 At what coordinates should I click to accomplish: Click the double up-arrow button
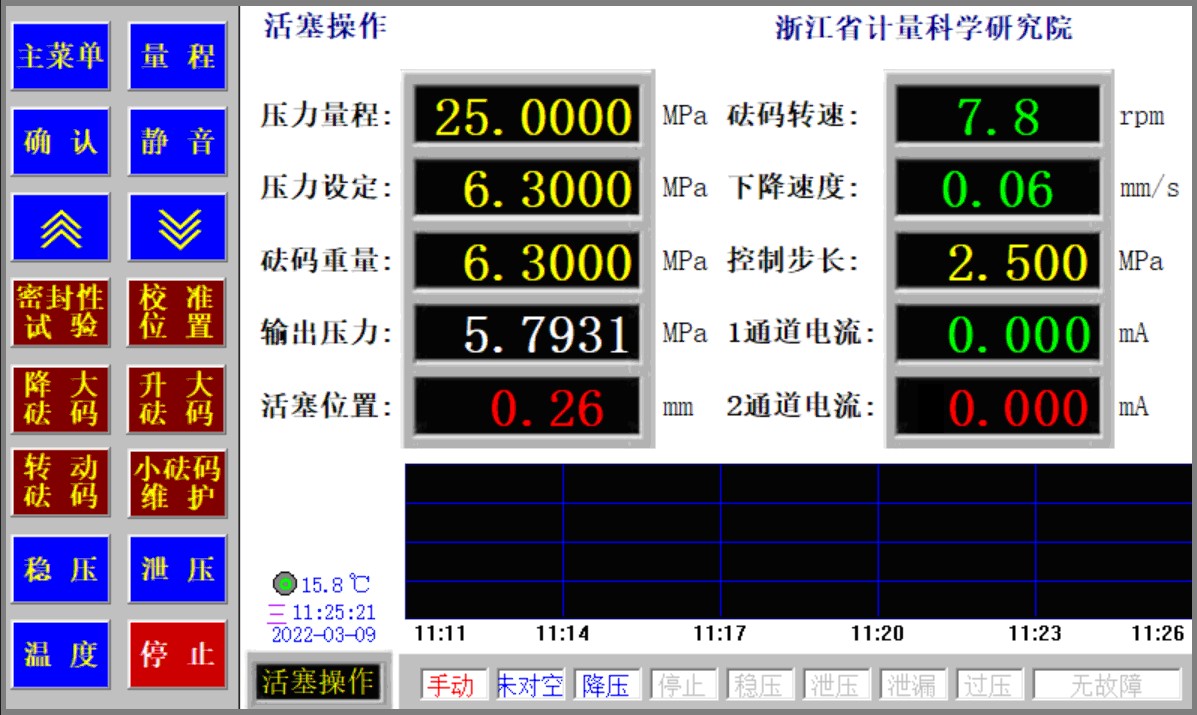(x=60, y=227)
